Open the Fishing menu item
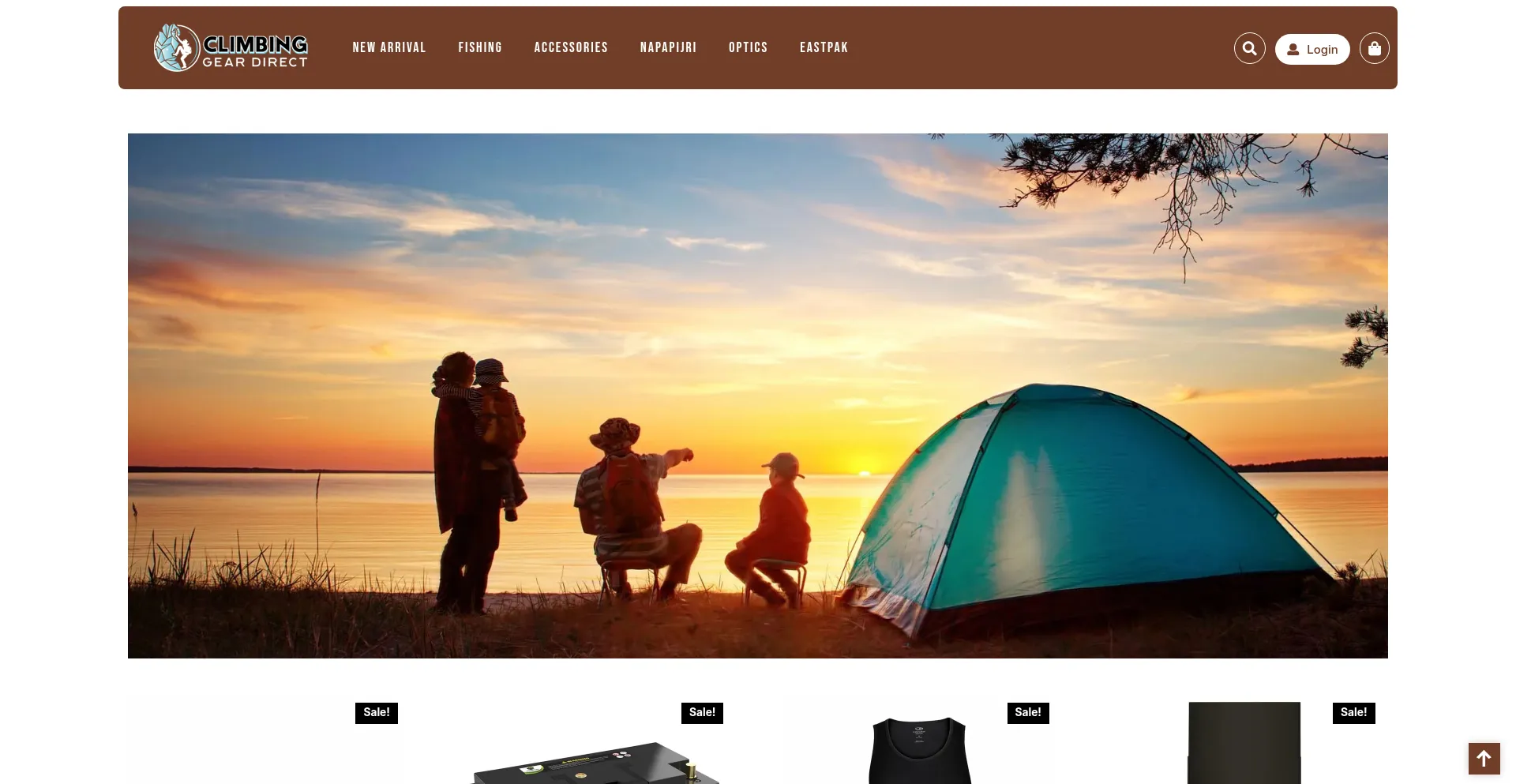1516x784 pixels. (480, 47)
